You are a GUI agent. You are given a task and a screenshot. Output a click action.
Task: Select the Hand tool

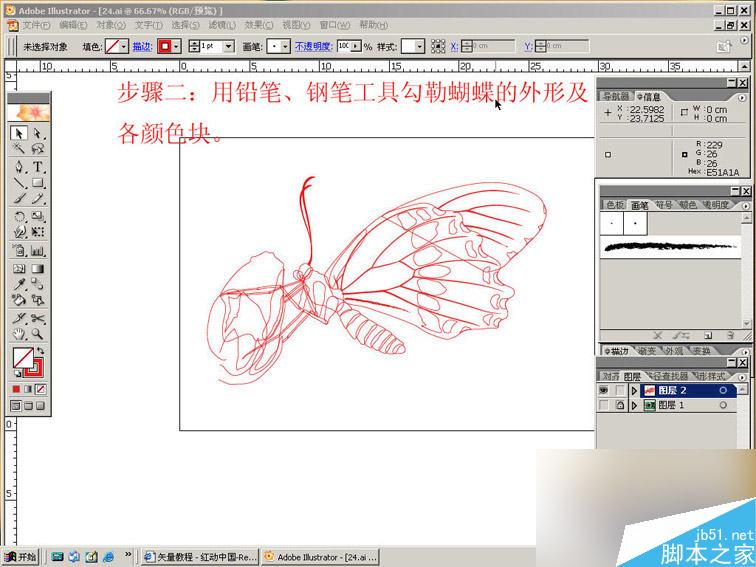[x=19, y=334]
